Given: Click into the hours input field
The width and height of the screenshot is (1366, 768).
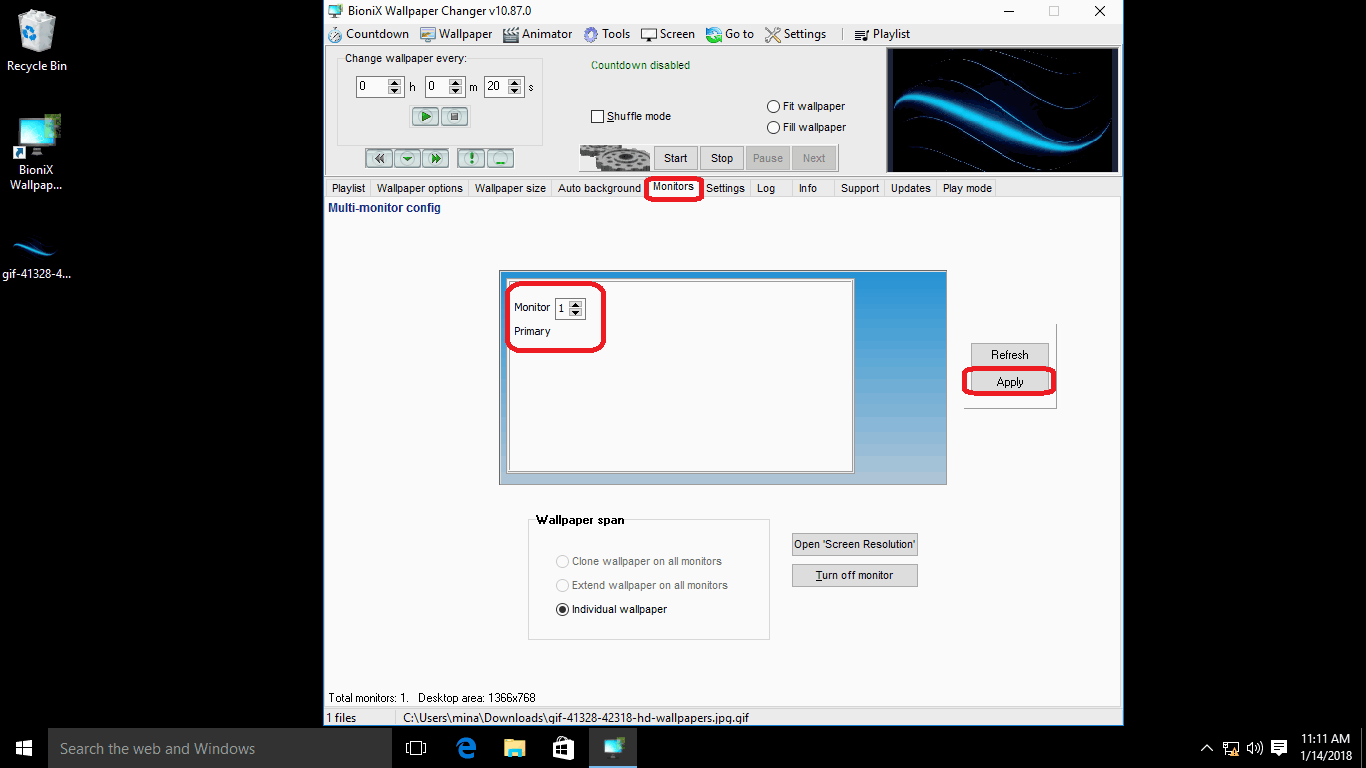Looking at the screenshot, I should coord(373,87).
